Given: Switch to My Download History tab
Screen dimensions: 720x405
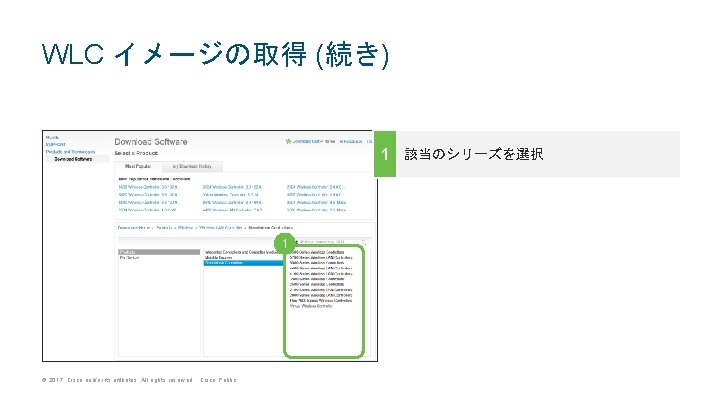Looking at the screenshot, I should (x=192, y=166).
